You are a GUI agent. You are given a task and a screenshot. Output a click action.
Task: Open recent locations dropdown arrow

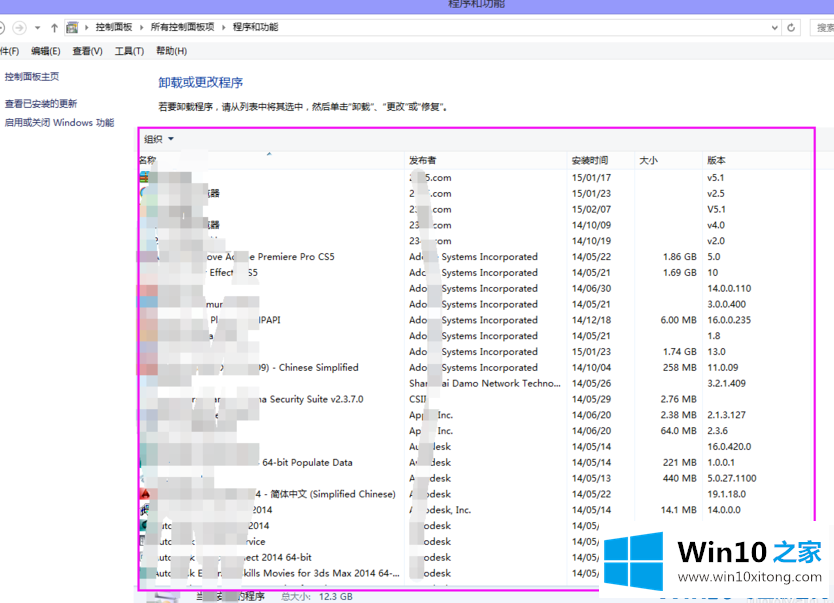tap(37, 28)
